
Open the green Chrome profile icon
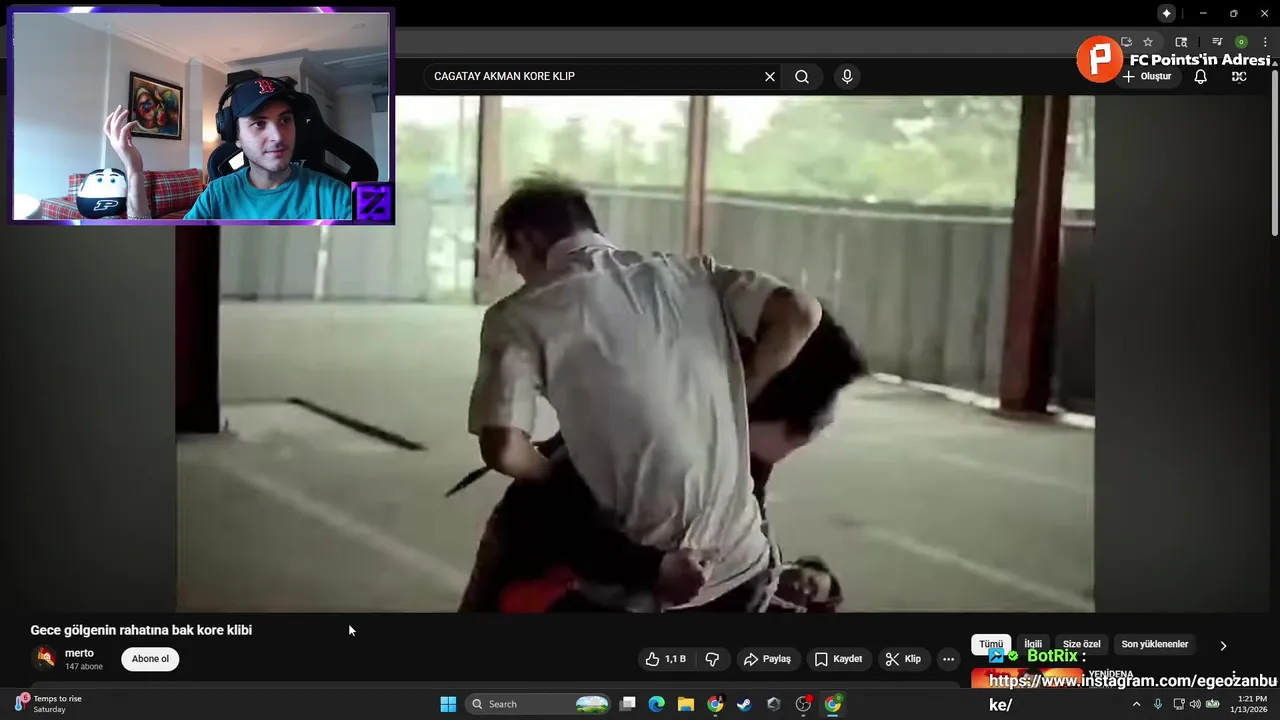point(1241,42)
